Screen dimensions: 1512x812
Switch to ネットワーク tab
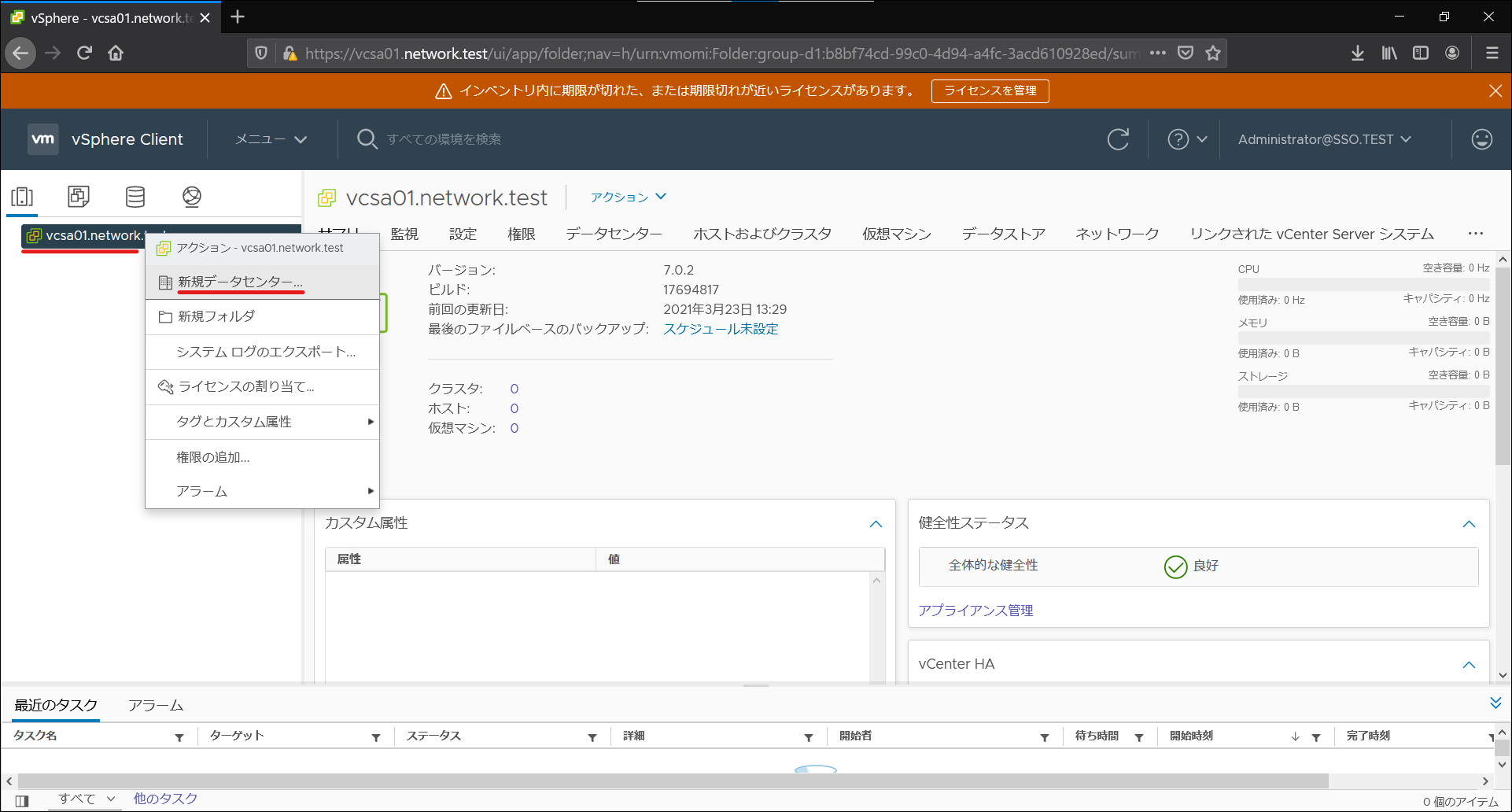(x=1117, y=234)
